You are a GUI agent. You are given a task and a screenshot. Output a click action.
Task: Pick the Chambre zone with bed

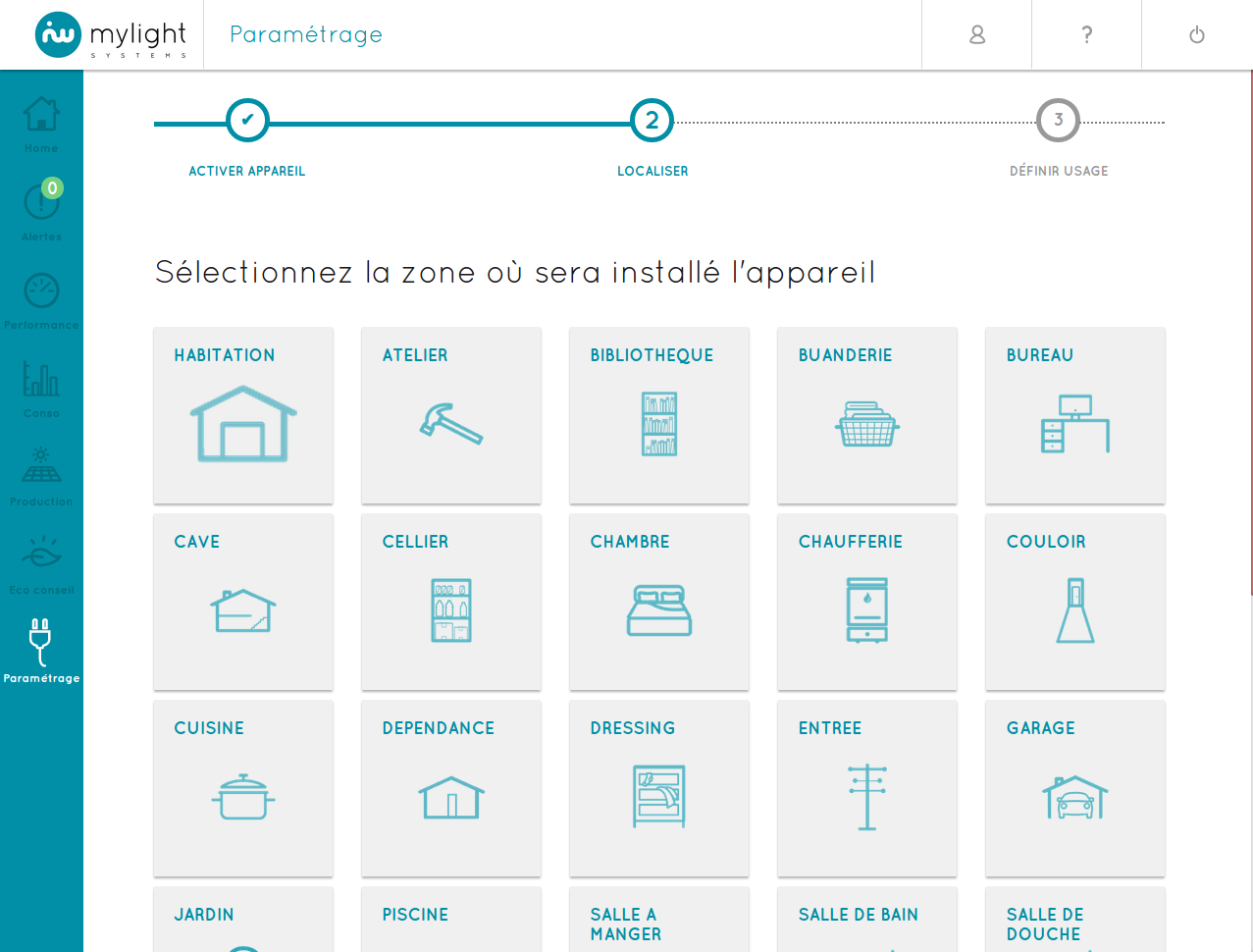pos(659,602)
